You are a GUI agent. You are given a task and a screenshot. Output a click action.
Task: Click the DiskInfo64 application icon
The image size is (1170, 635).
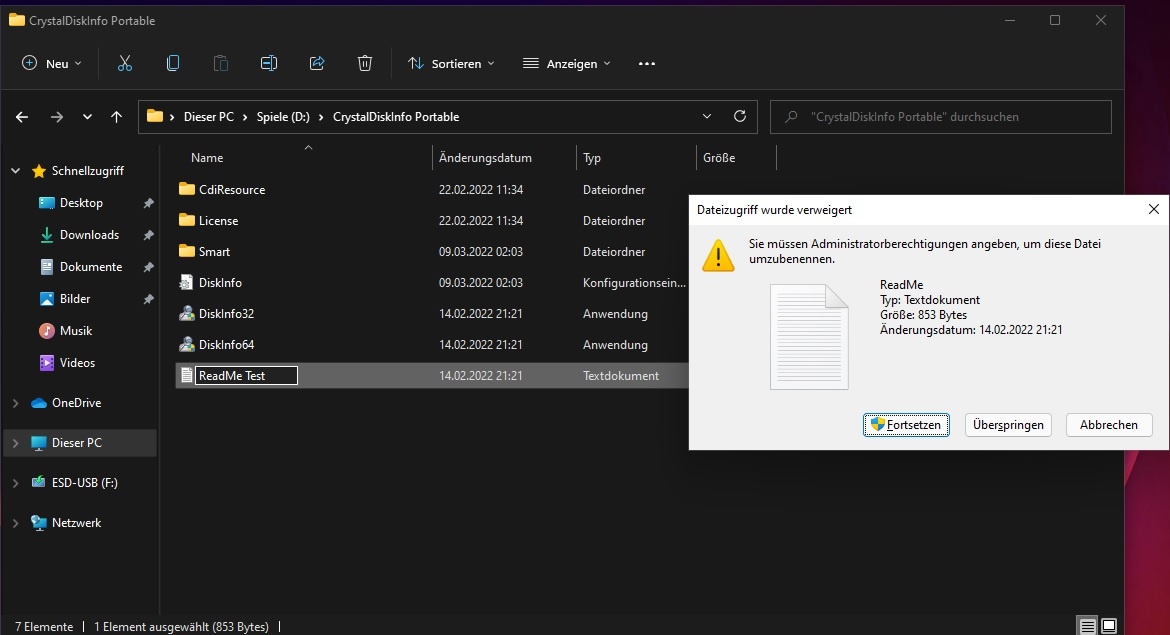187,345
